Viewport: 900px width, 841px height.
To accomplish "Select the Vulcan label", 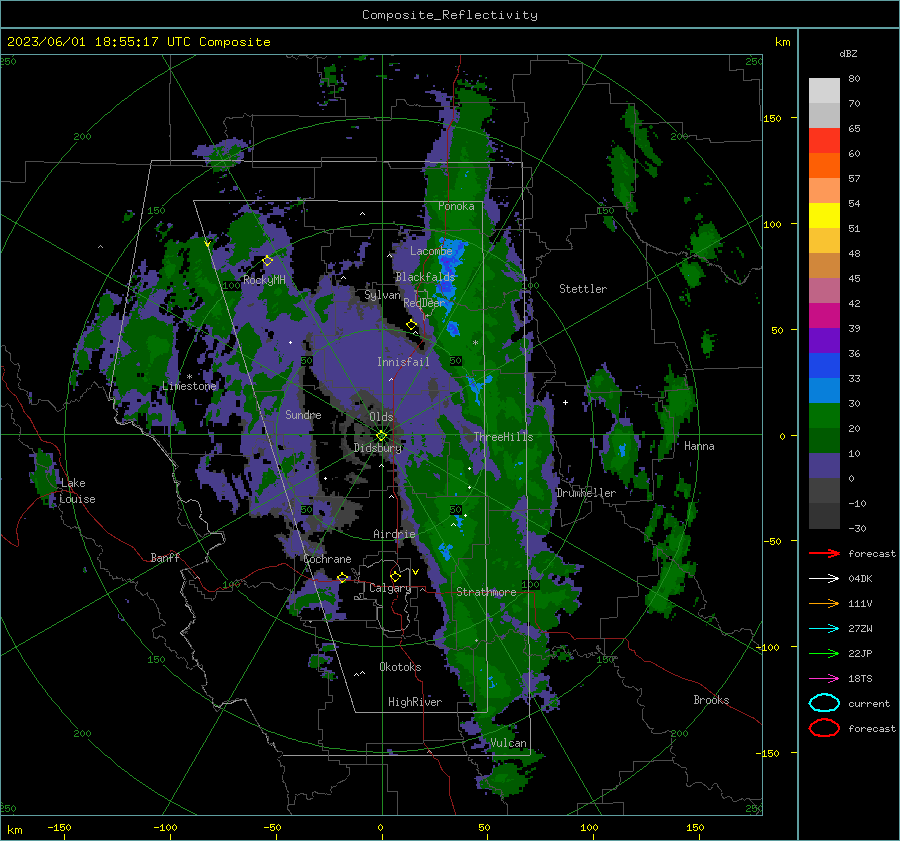I will tap(508, 743).
